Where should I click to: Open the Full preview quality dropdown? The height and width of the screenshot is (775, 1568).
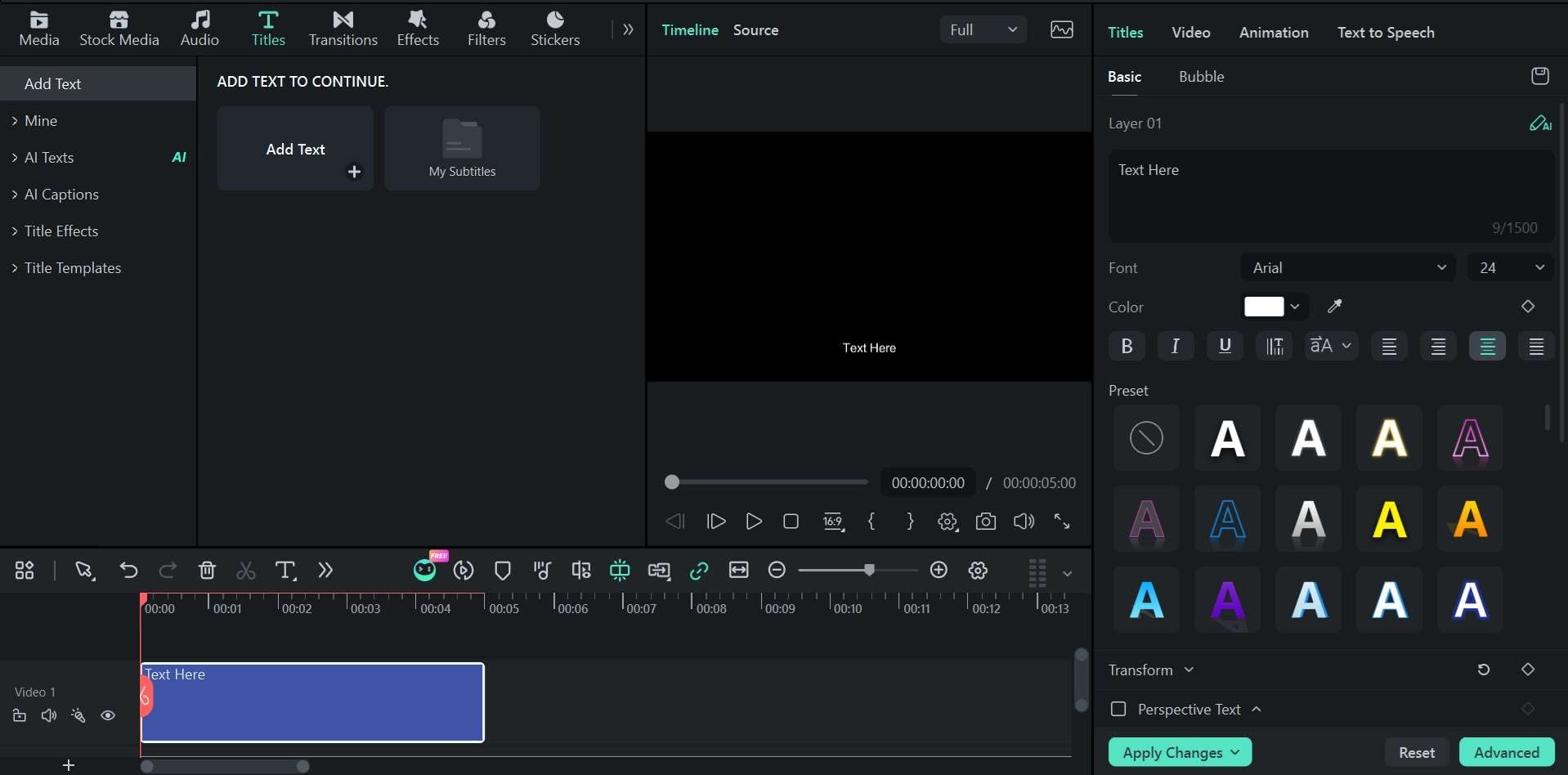(983, 30)
